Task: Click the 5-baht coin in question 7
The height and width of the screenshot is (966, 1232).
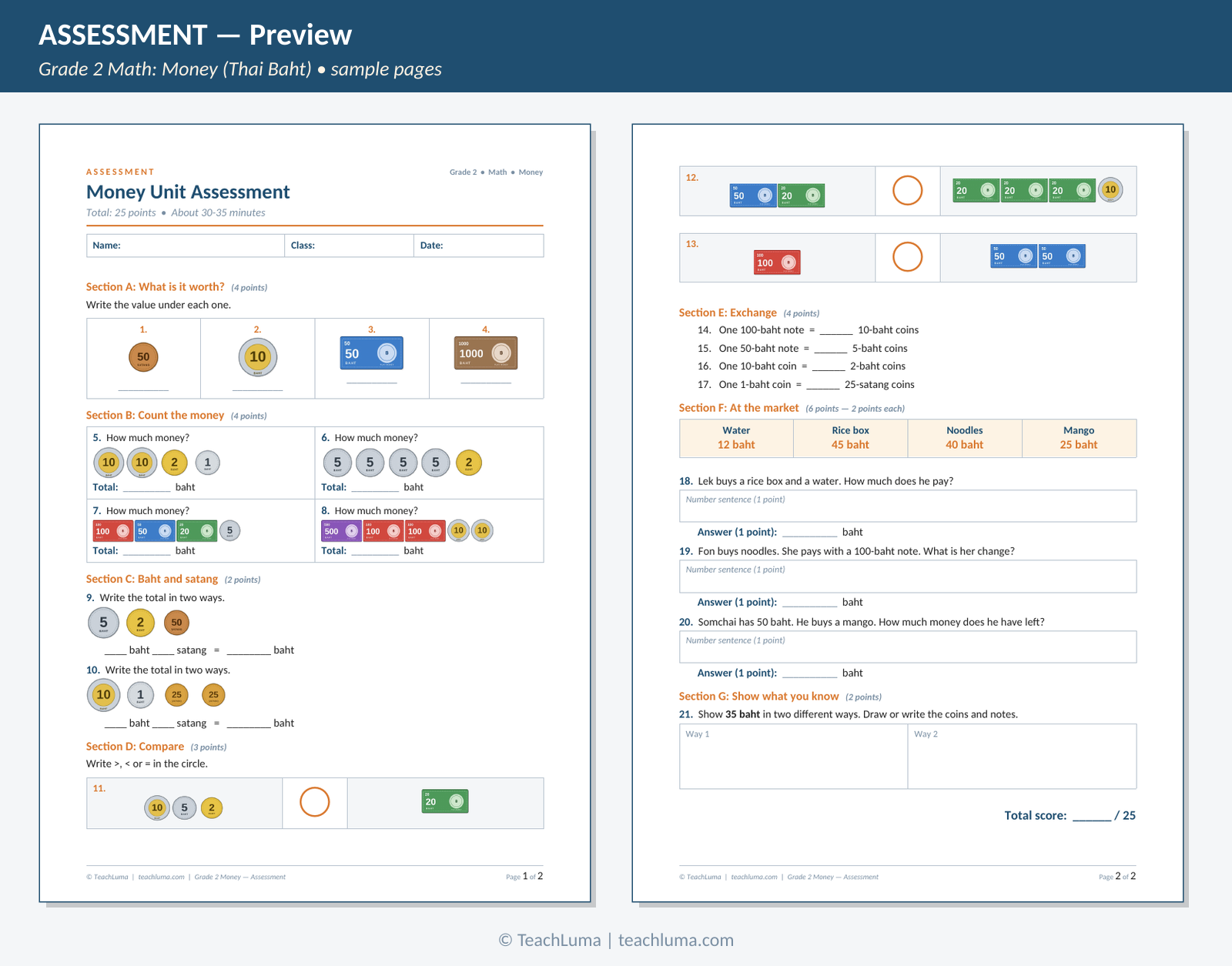Action: (x=229, y=530)
